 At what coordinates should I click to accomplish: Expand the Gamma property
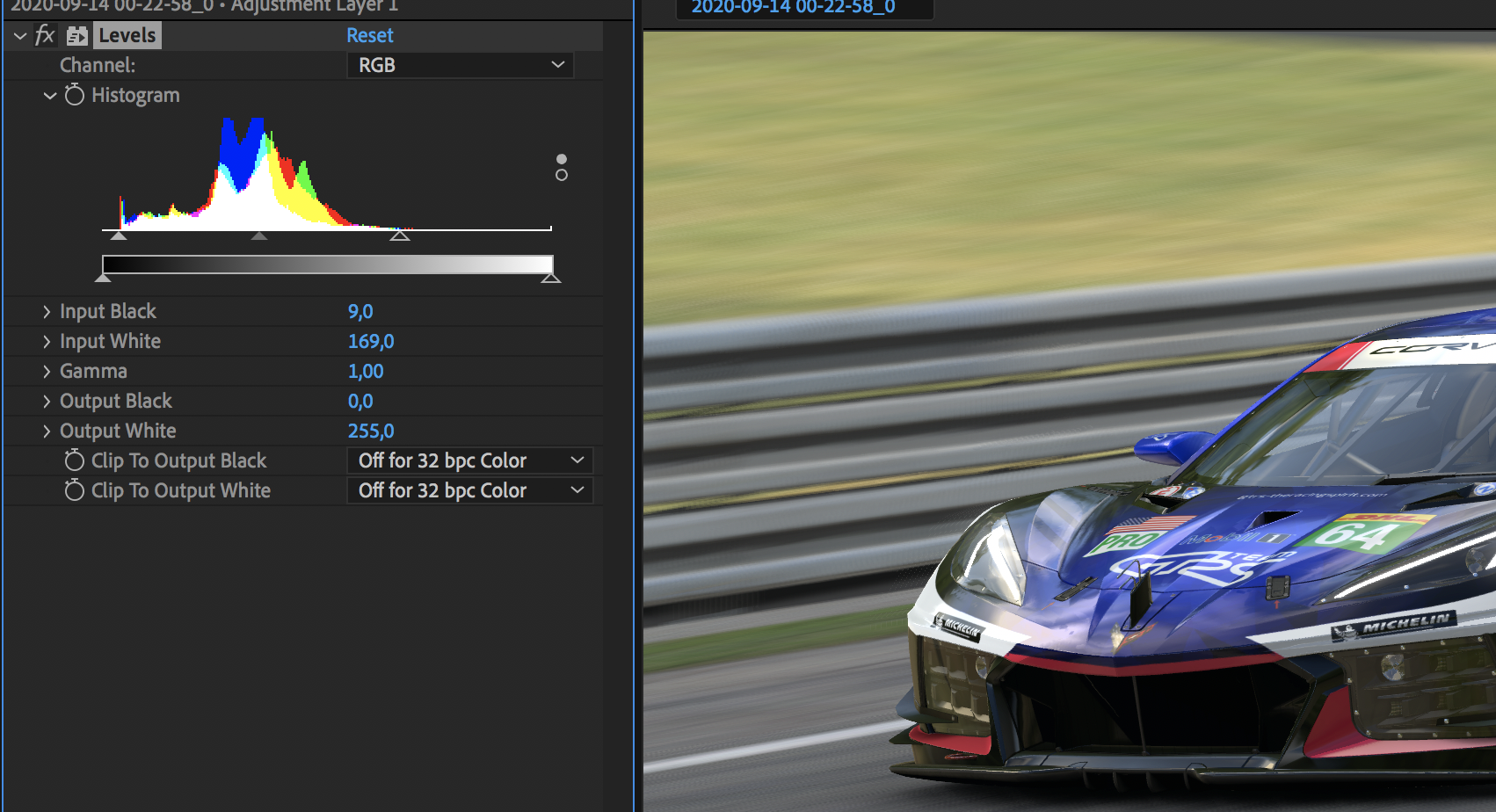[47, 371]
